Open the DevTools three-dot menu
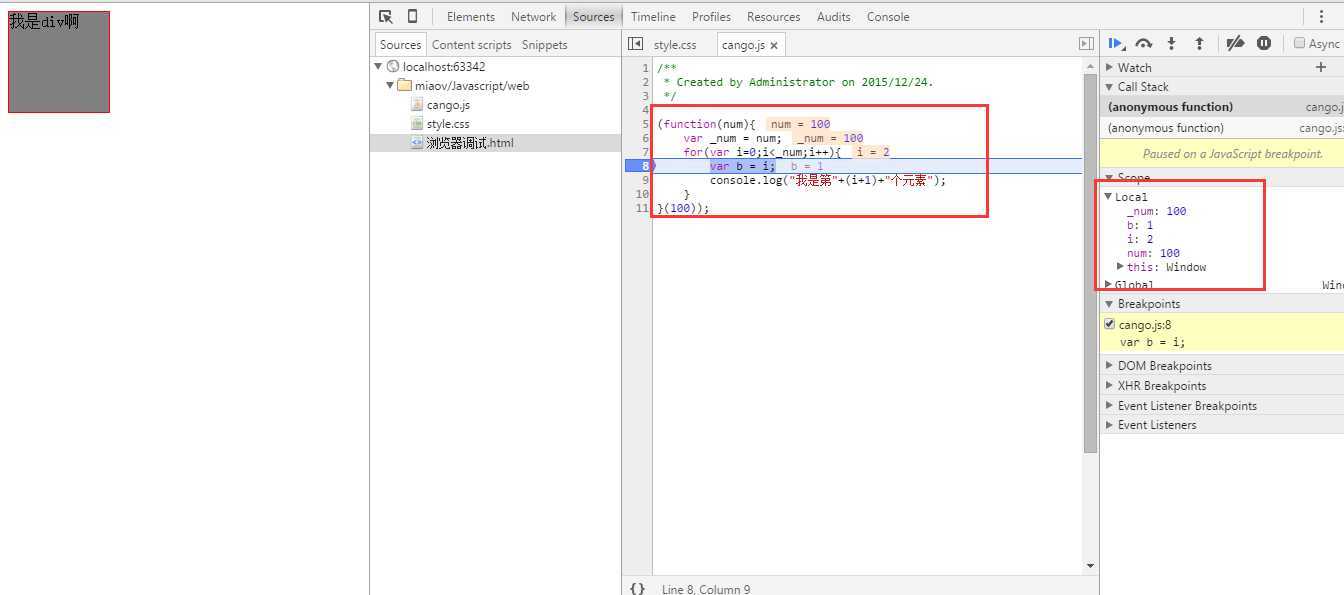The width and height of the screenshot is (1344, 595). point(1321,17)
